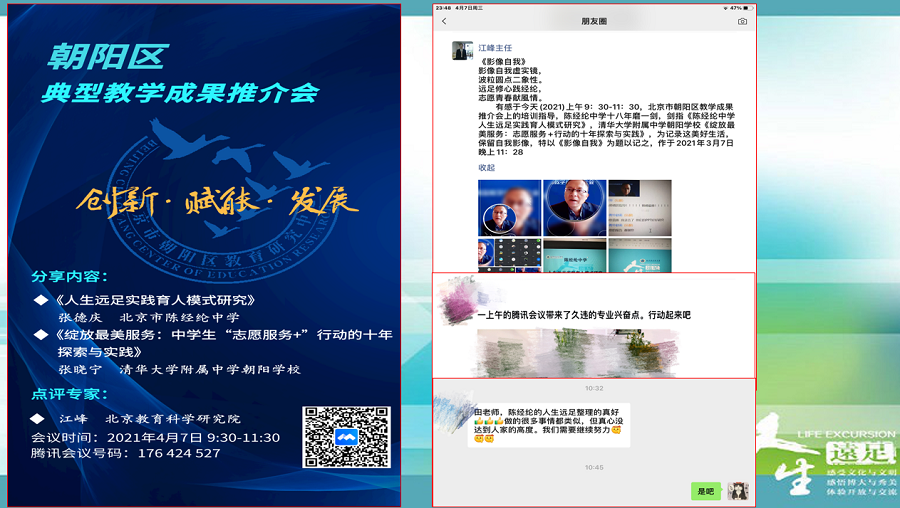The width and height of the screenshot is (900, 508).
Task: Click the 10:45 chat timestamp
Action: tap(594, 467)
